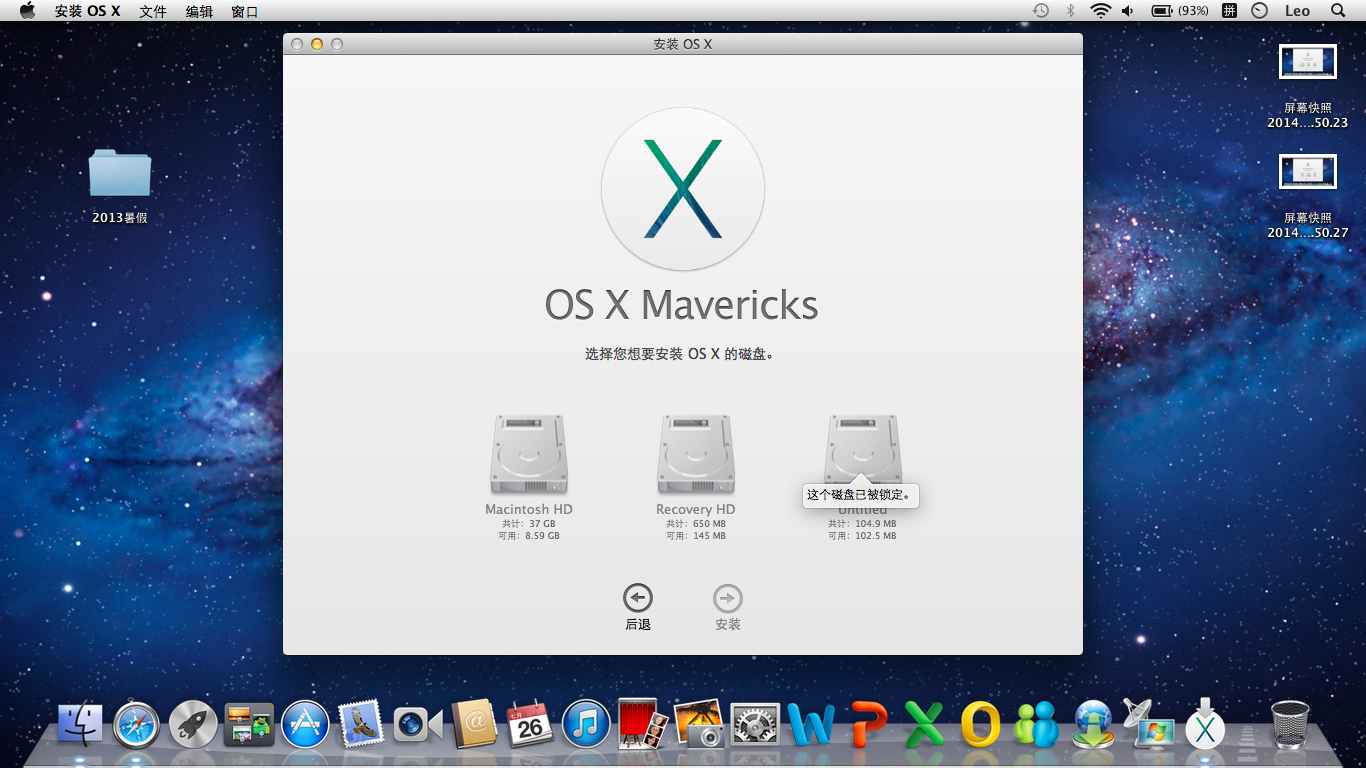Open the 文件 menu
The width and height of the screenshot is (1366, 768).
coord(153,11)
